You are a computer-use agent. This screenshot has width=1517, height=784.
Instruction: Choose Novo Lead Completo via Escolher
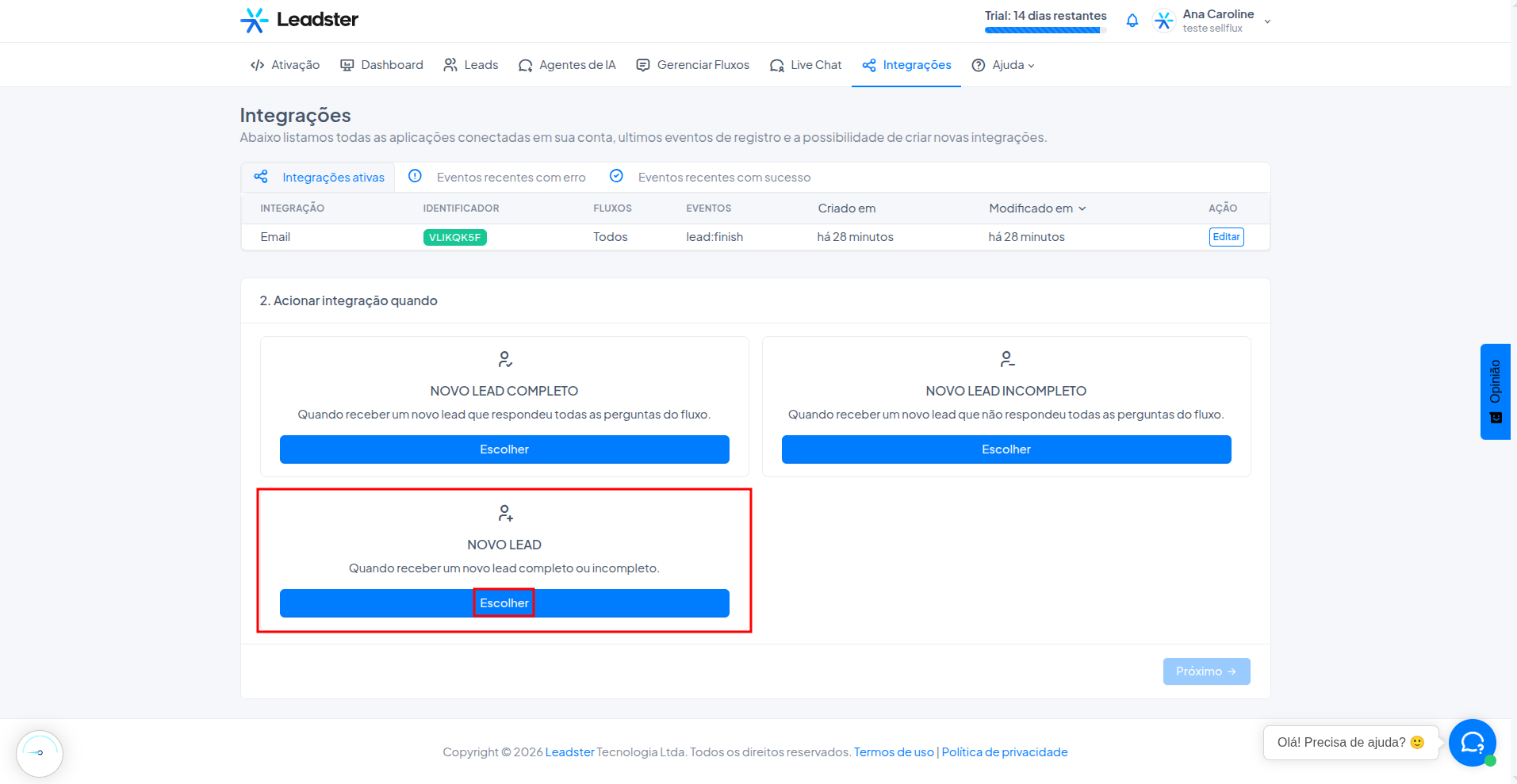504,449
